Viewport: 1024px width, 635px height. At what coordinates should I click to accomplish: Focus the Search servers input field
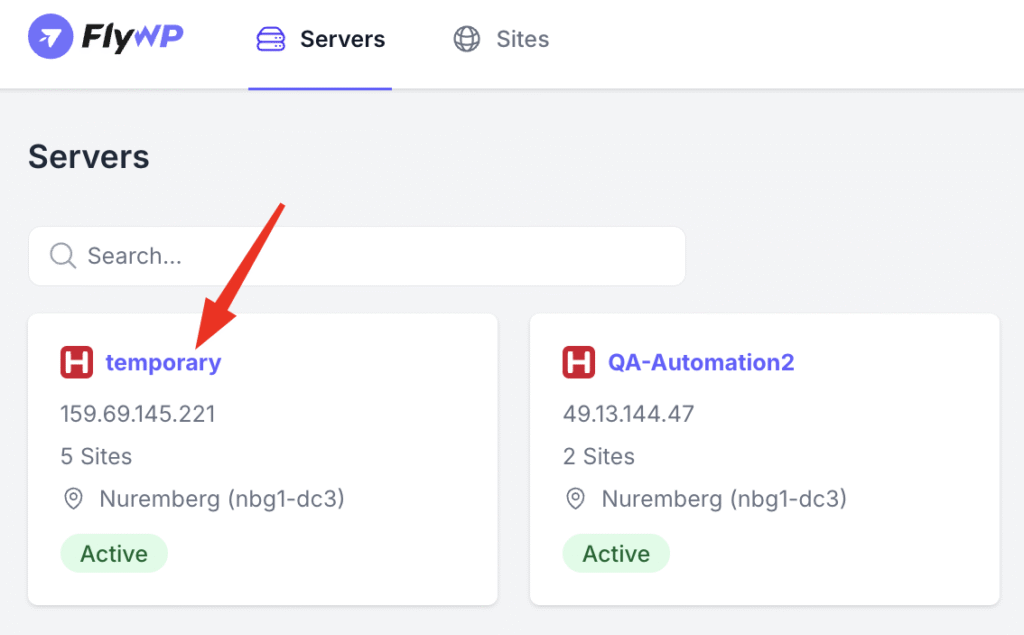click(357, 256)
